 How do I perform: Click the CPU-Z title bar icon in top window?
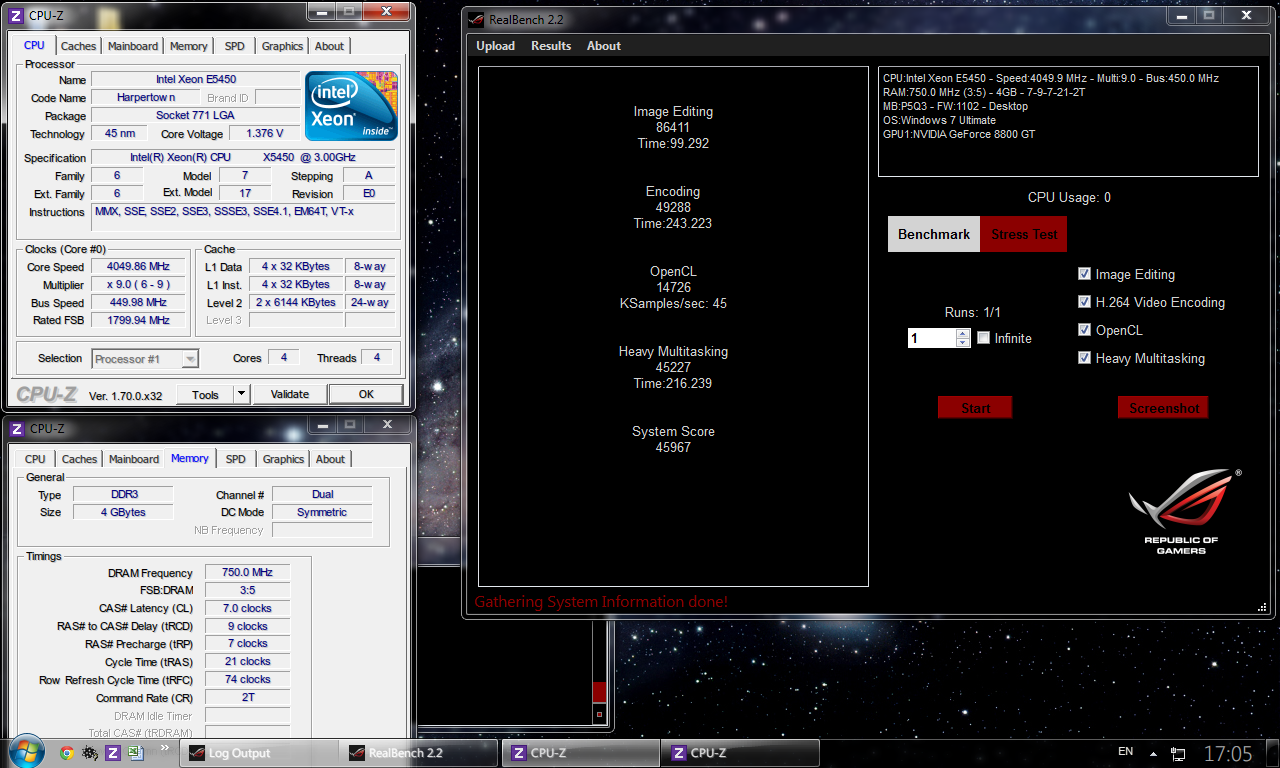click(x=17, y=15)
